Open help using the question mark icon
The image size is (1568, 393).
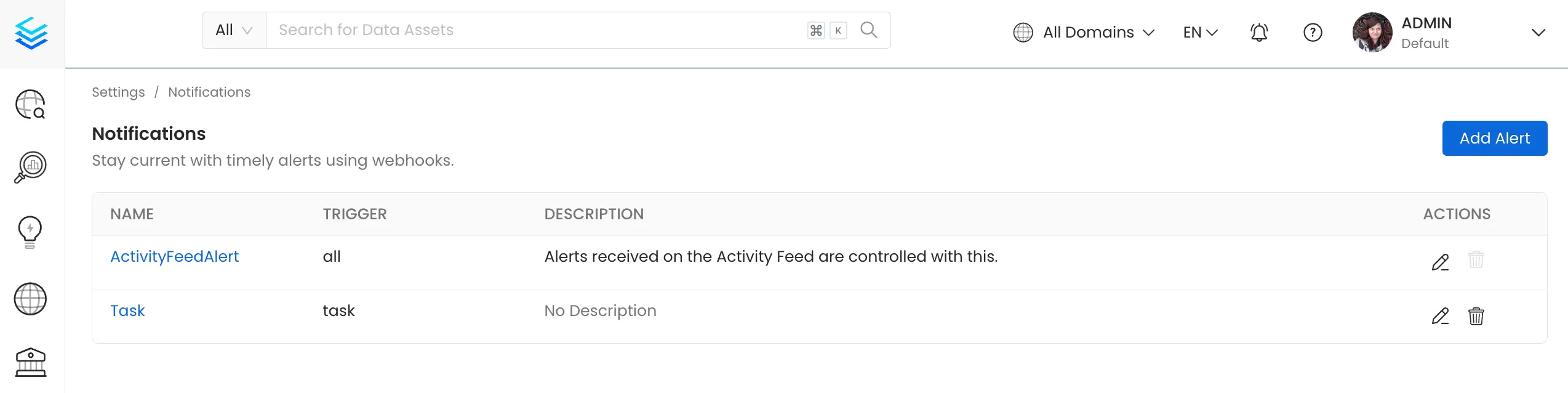(x=1312, y=32)
